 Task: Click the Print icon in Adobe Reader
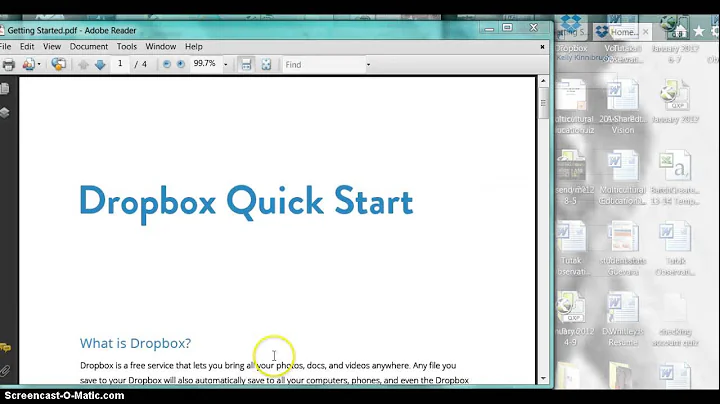(x=8, y=65)
